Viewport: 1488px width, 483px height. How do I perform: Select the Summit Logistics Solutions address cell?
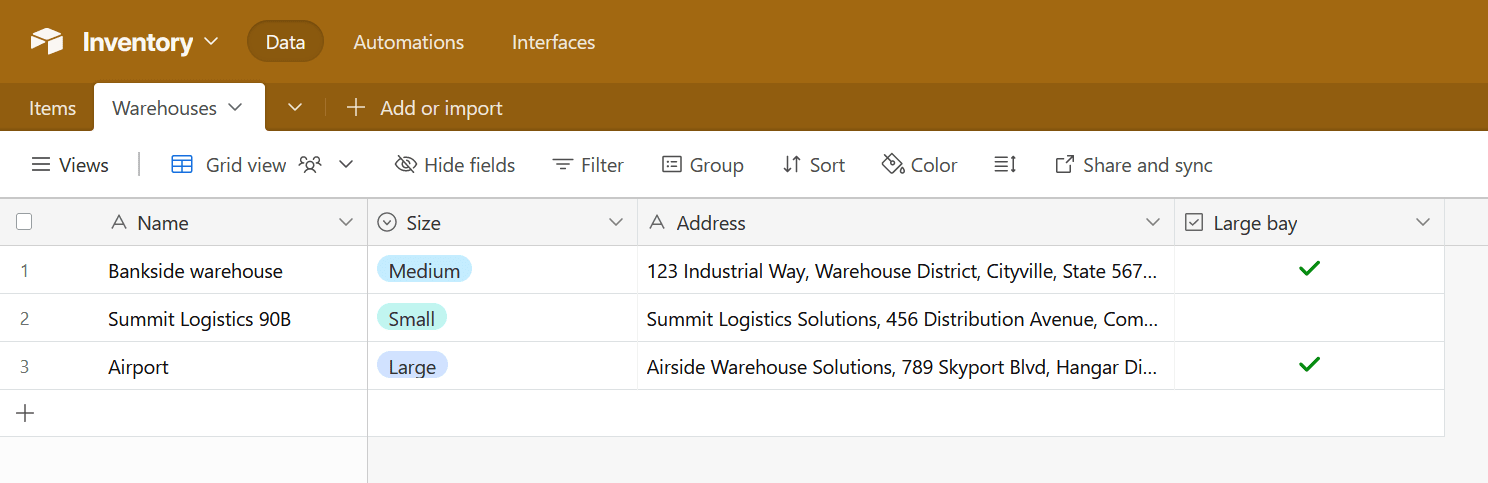point(906,318)
